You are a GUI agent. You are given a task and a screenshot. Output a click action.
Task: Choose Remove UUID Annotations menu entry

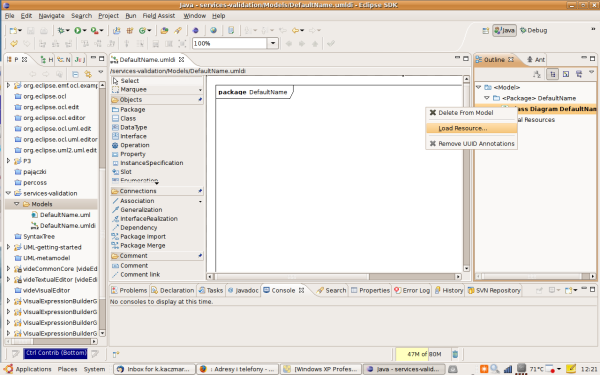point(471,143)
